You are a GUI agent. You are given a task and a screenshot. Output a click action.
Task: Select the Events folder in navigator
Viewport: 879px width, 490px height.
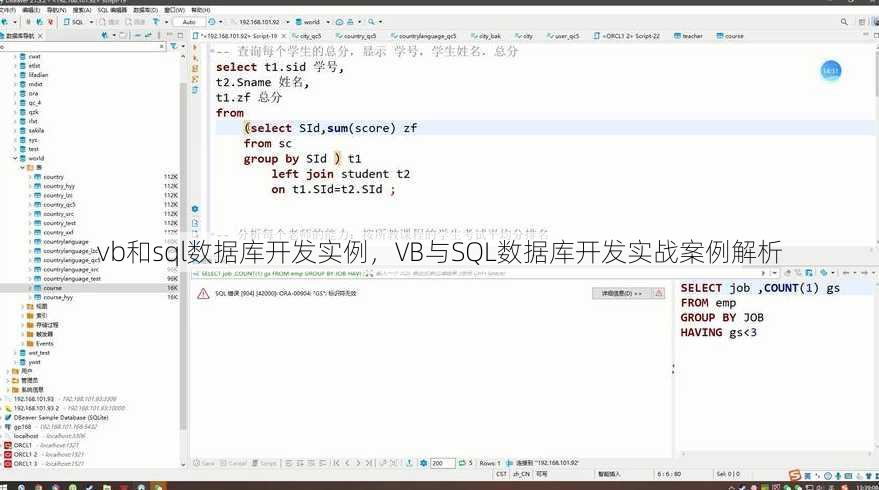coord(44,344)
